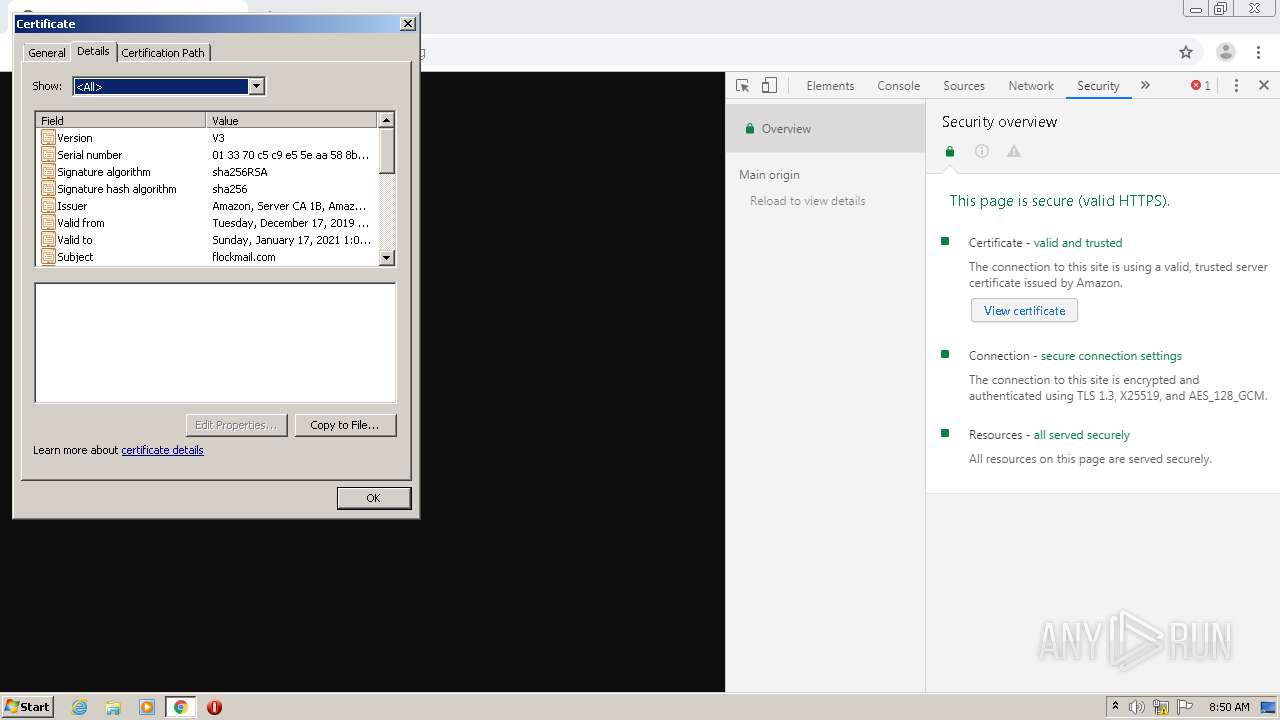
Task: Switch to Console tab
Action: (x=899, y=86)
